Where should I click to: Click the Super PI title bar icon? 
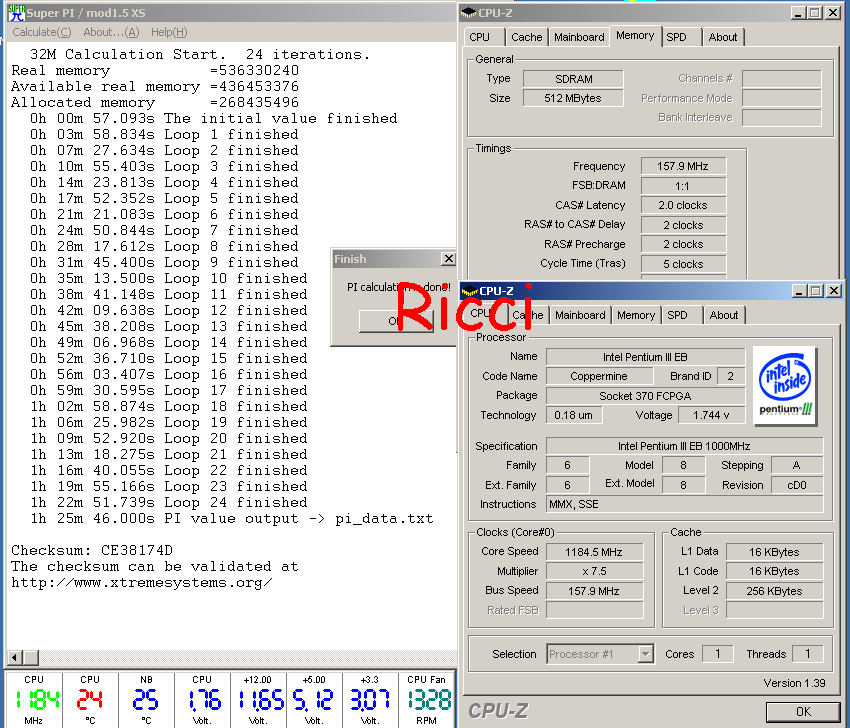[x=16, y=12]
